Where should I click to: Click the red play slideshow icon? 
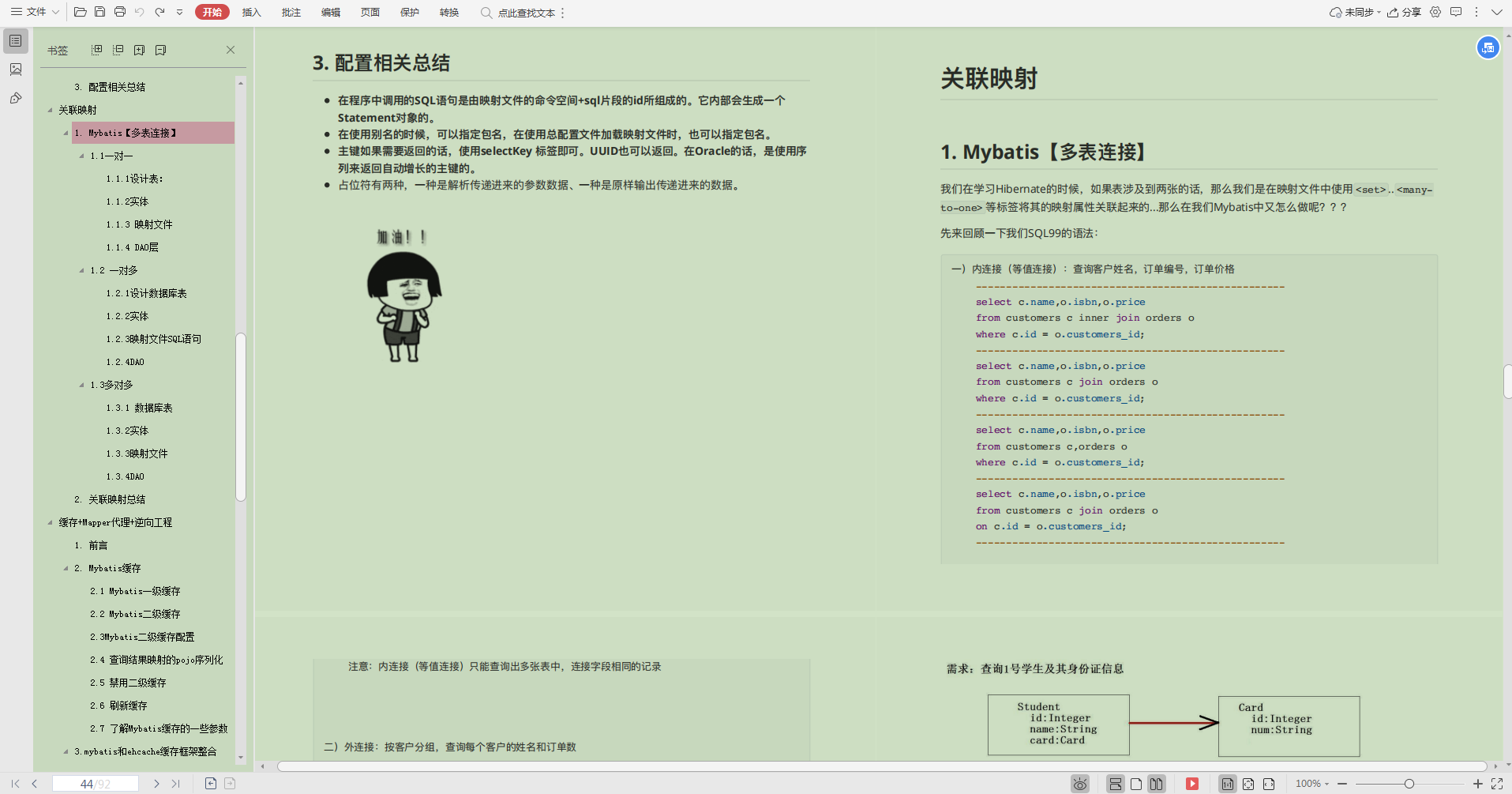tap(1192, 784)
